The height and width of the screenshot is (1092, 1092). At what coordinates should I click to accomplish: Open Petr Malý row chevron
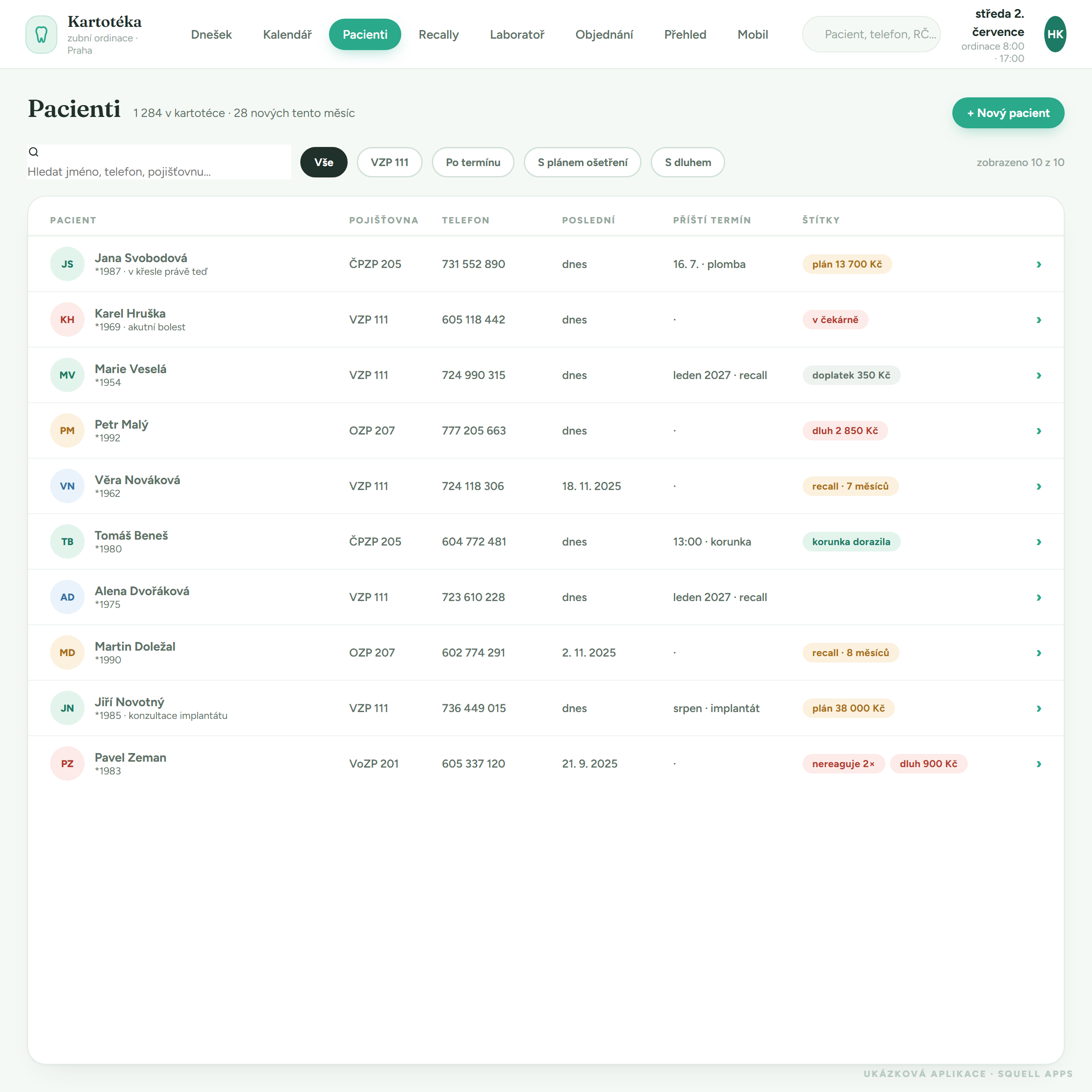[x=1038, y=431]
